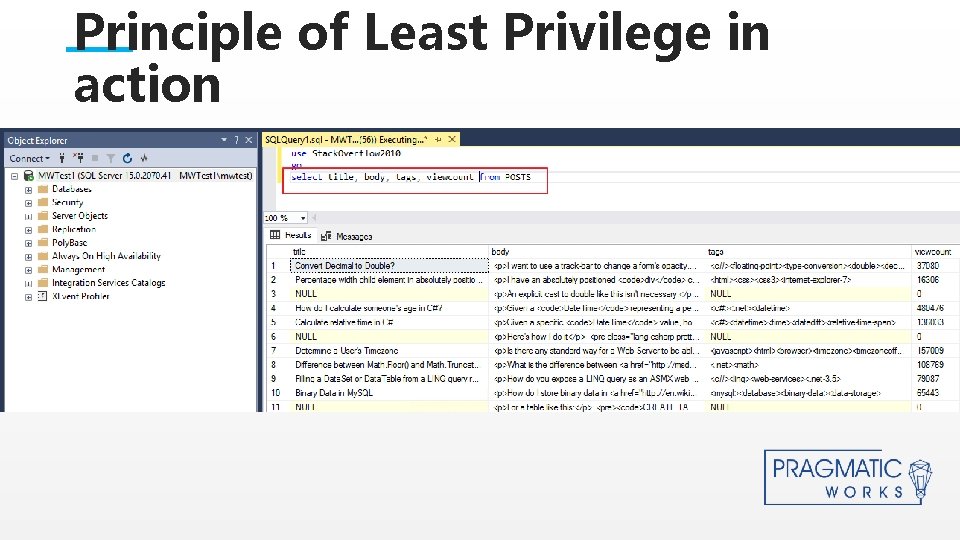This screenshot has width=960, height=540.
Task: Click the Server Objects folder icon
Action: [43, 216]
